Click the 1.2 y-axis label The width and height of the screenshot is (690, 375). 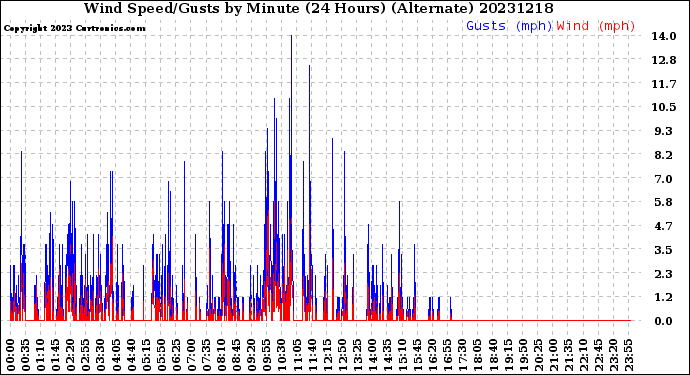tap(664, 297)
